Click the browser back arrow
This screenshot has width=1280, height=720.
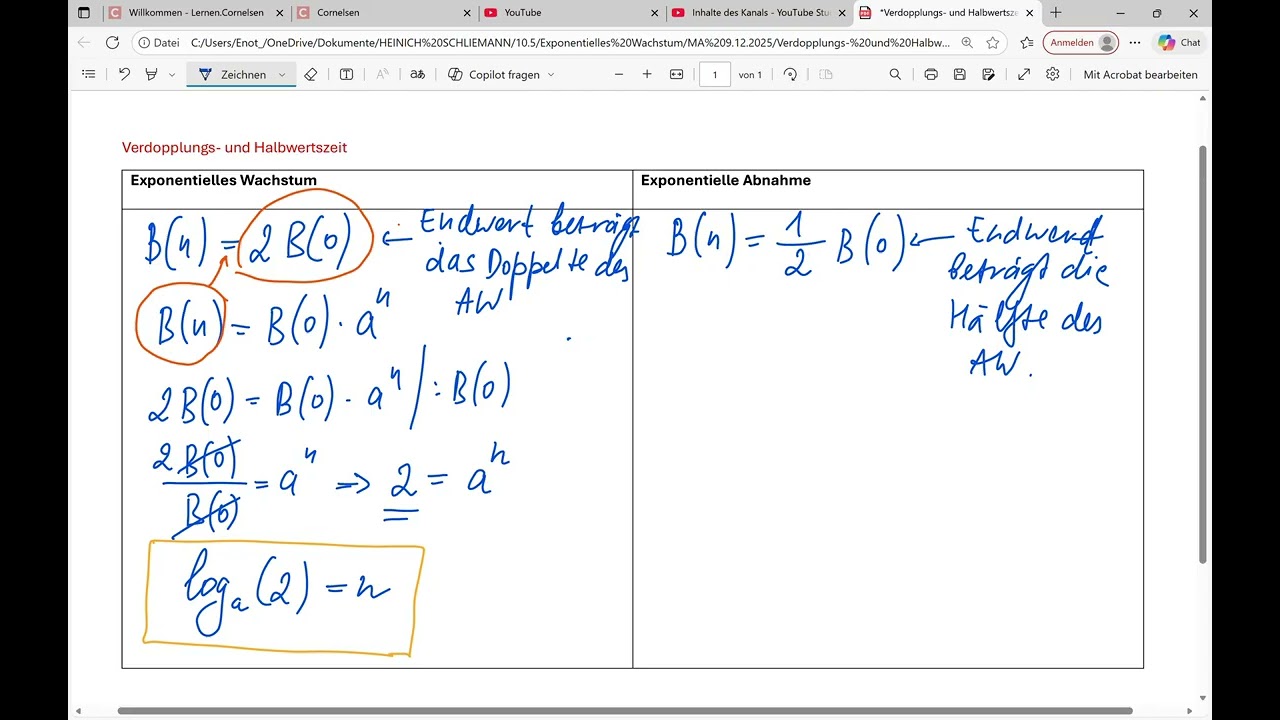pos(83,43)
